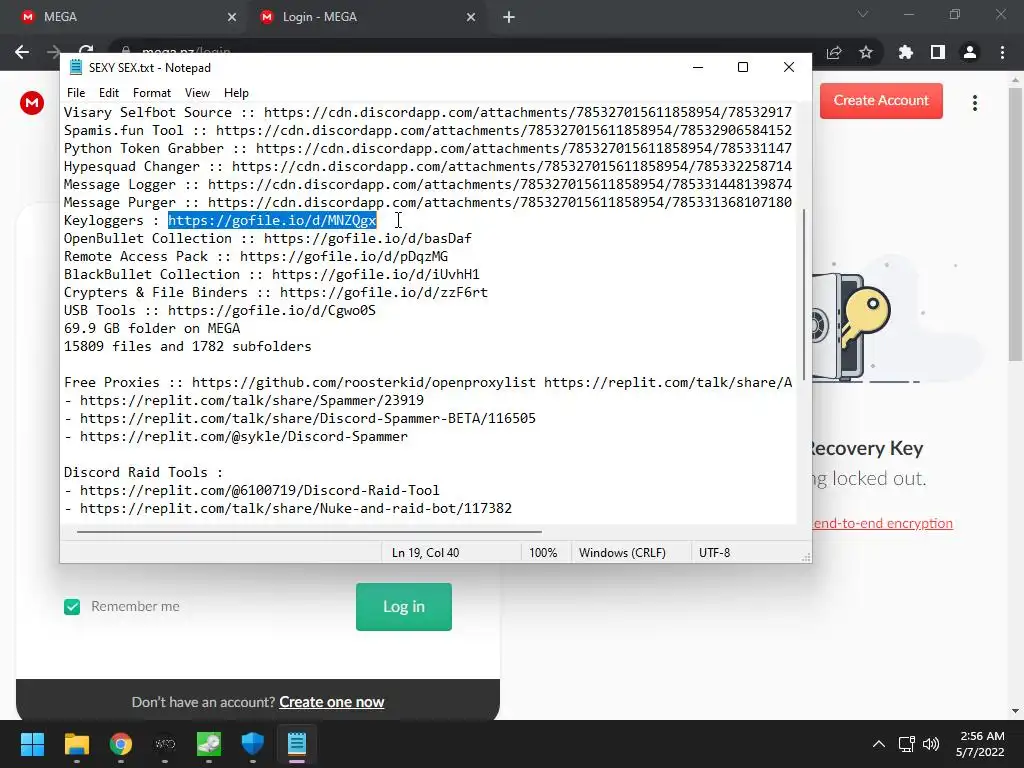Image resolution: width=1024 pixels, height=768 pixels.
Task: Click the USB Tools line
Action: pos(219,311)
